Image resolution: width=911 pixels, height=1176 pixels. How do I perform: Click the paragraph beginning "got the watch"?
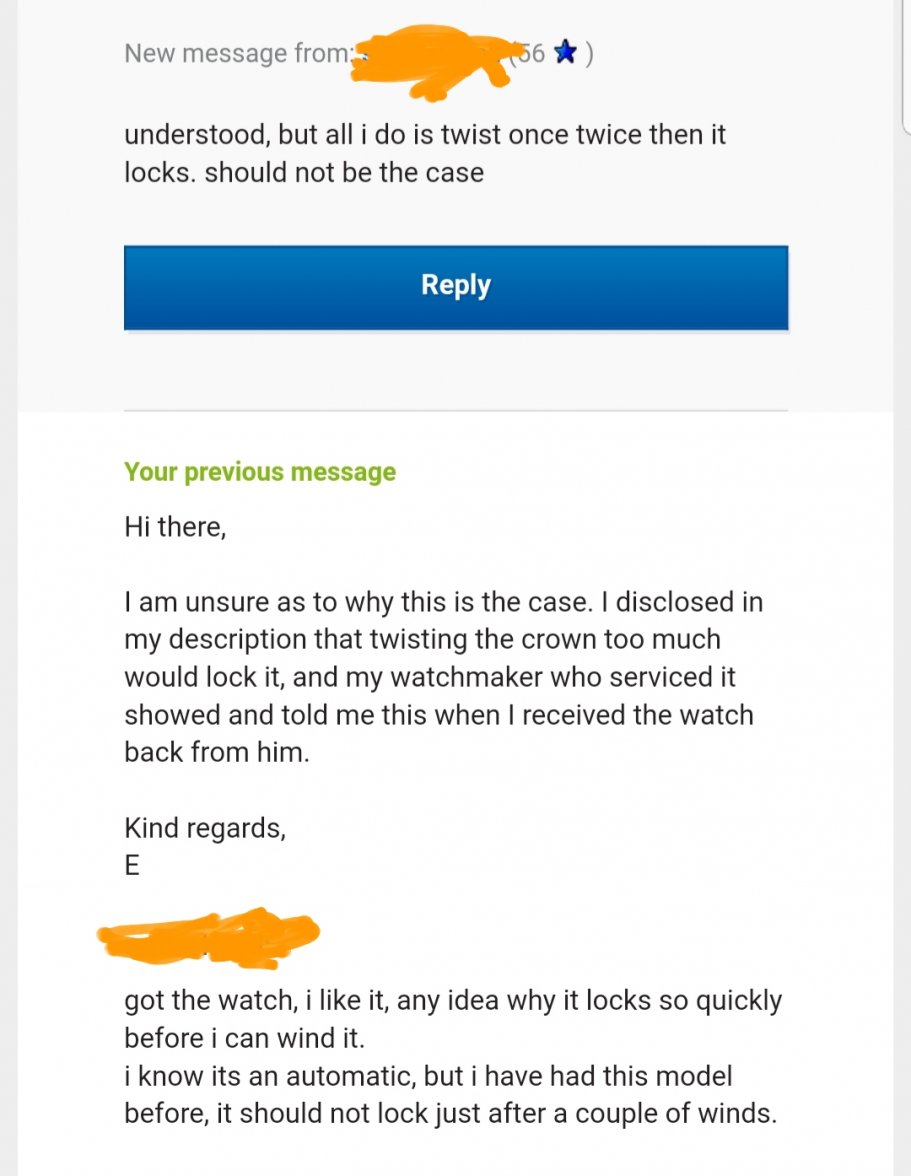click(x=453, y=999)
